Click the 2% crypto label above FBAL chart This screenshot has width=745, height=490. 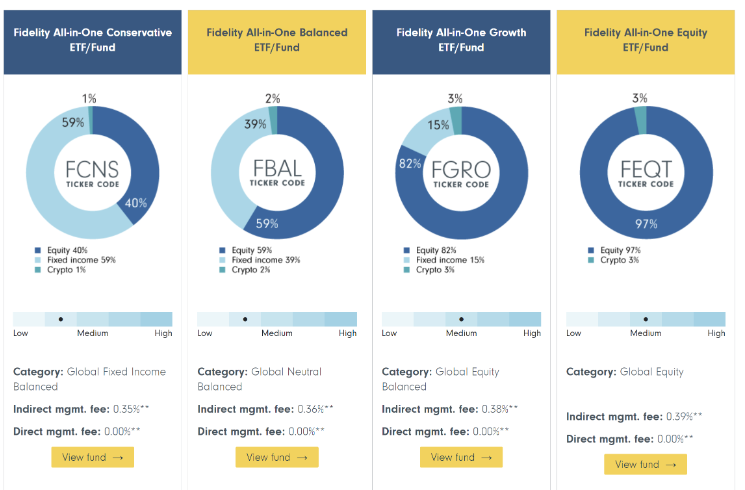click(273, 98)
